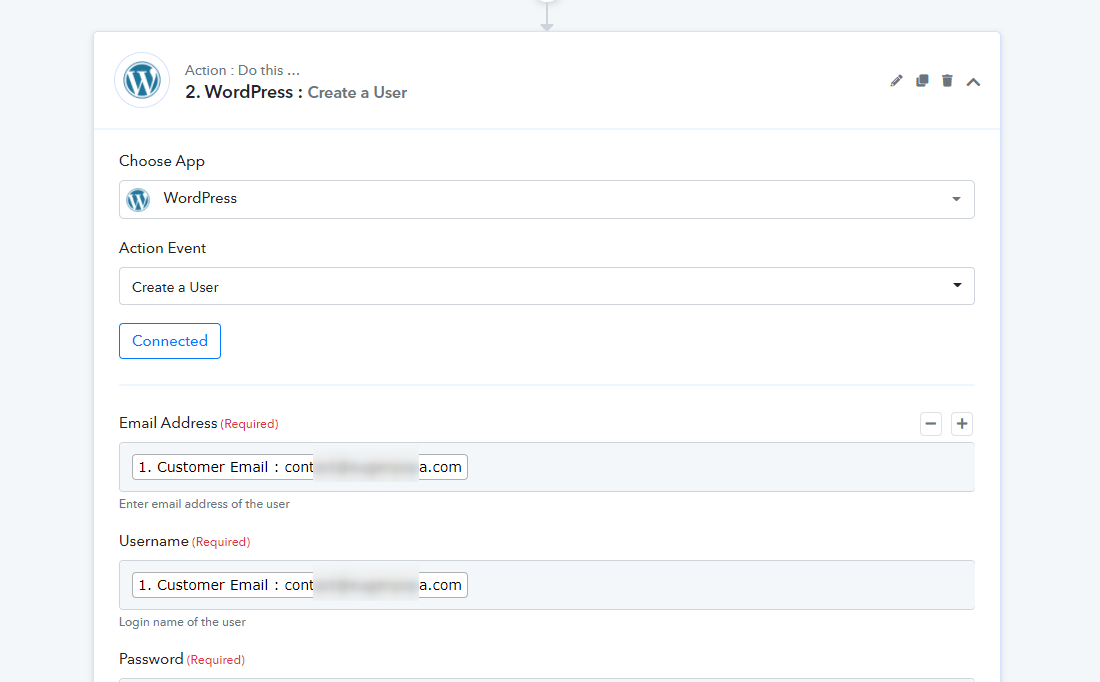Click the 'Login name of the user' hint
Viewport: 1100px width, 682px height.
coord(182,622)
